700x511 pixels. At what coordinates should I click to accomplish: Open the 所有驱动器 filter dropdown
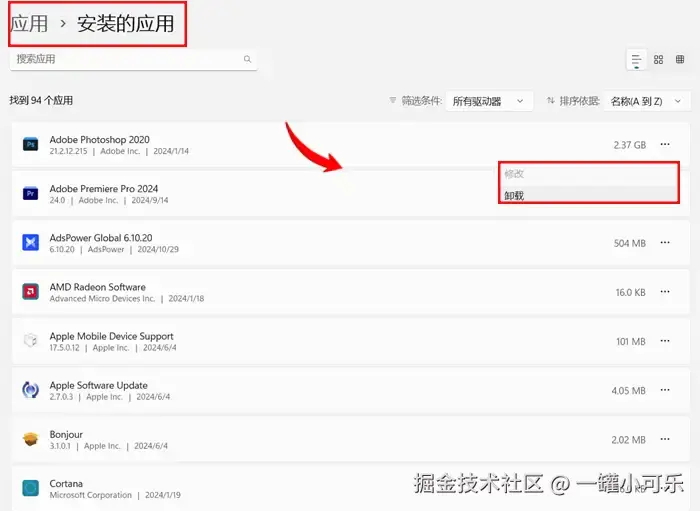click(x=489, y=101)
